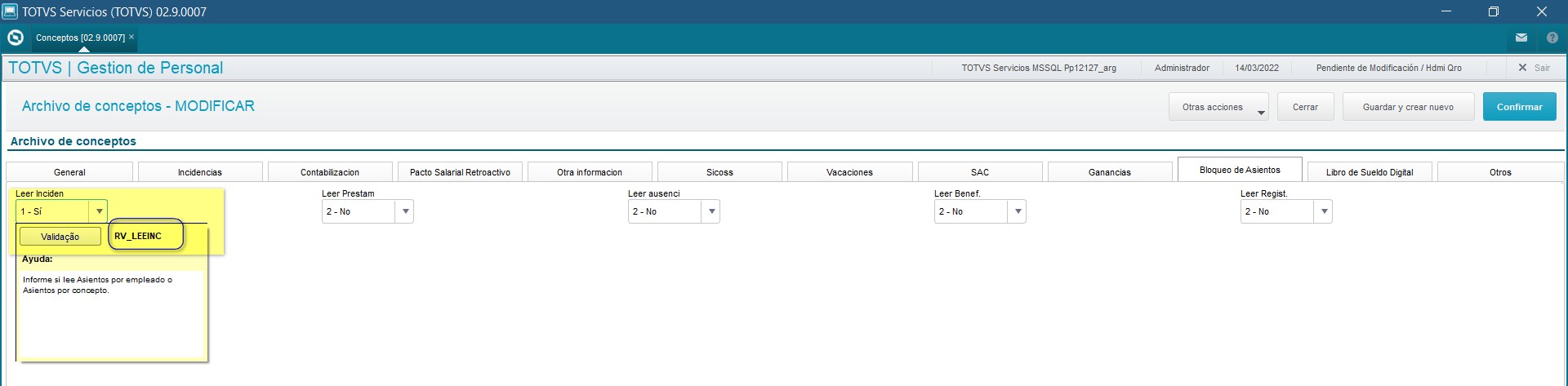Image resolution: width=1568 pixels, height=386 pixels.
Task: Open the Ganancias tab
Action: pos(1110,172)
